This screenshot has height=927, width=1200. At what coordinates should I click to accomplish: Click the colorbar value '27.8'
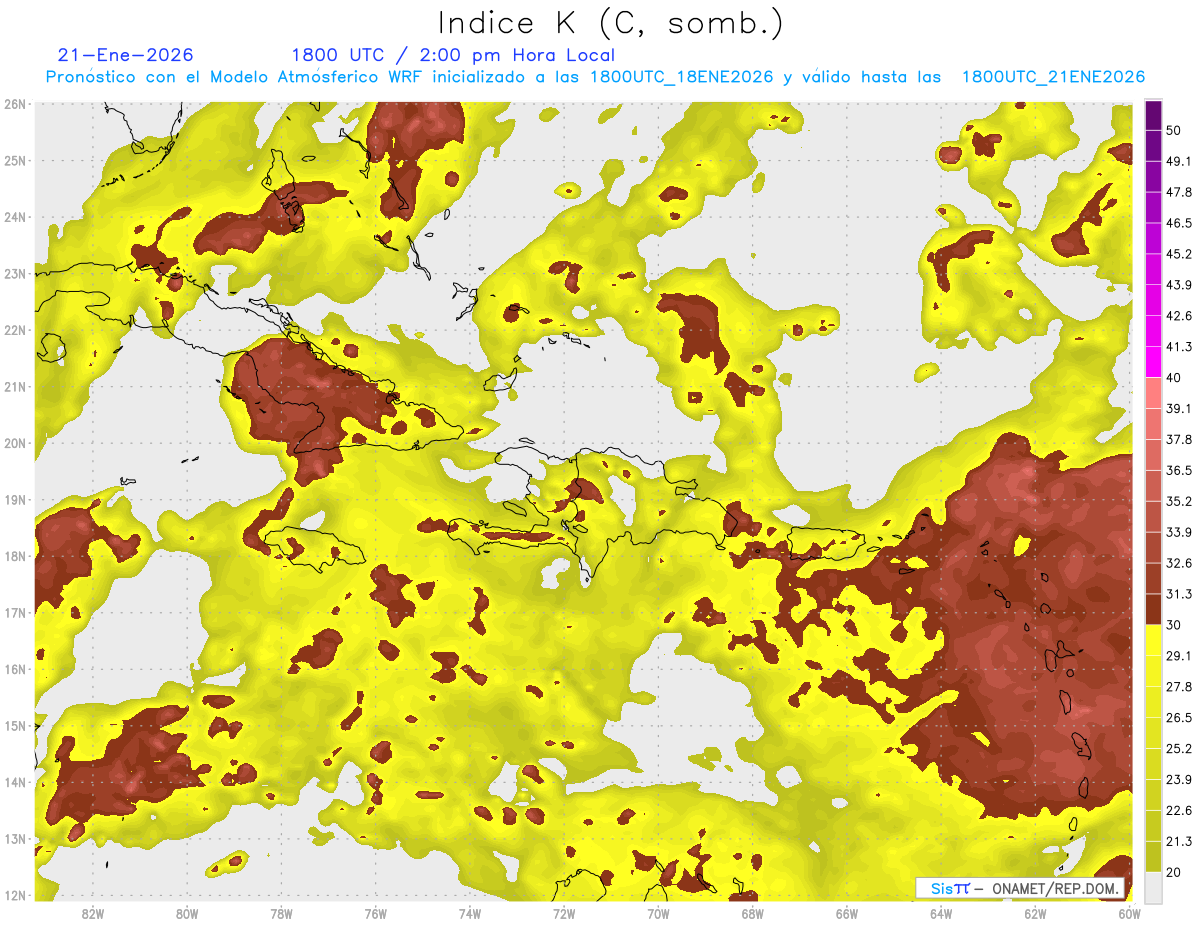click(1179, 686)
